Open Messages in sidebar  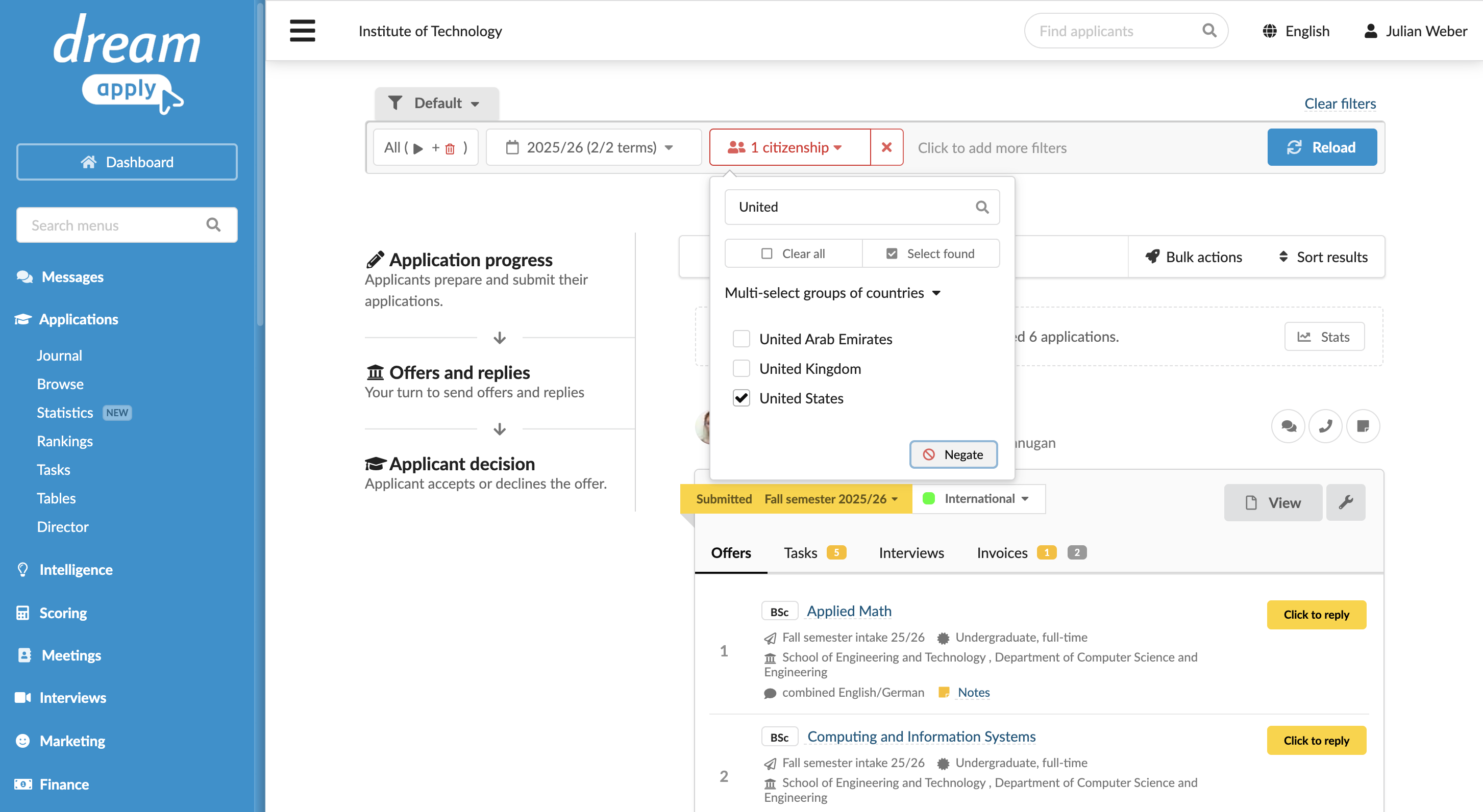[x=72, y=277]
